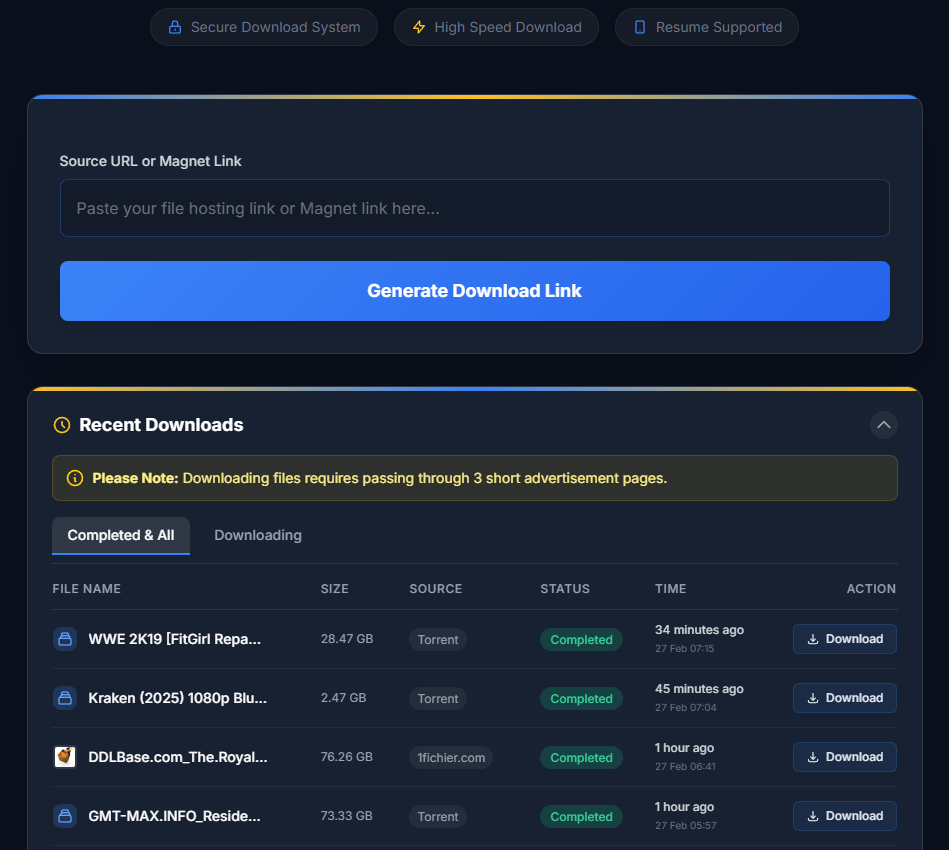The width and height of the screenshot is (949, 850).
Task: Select the Kraken (2025) 1080p Blu... file name
Action: pos(177,698)
